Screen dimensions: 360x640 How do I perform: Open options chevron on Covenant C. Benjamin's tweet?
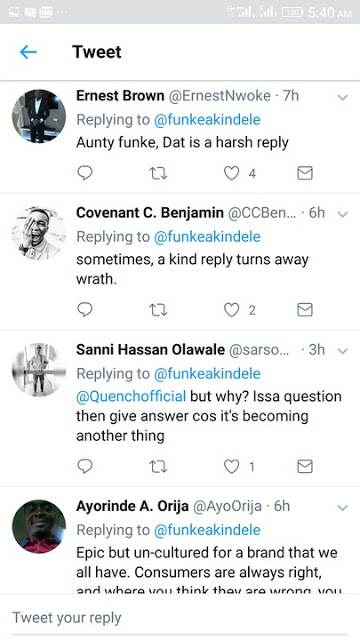pos(343,214)
